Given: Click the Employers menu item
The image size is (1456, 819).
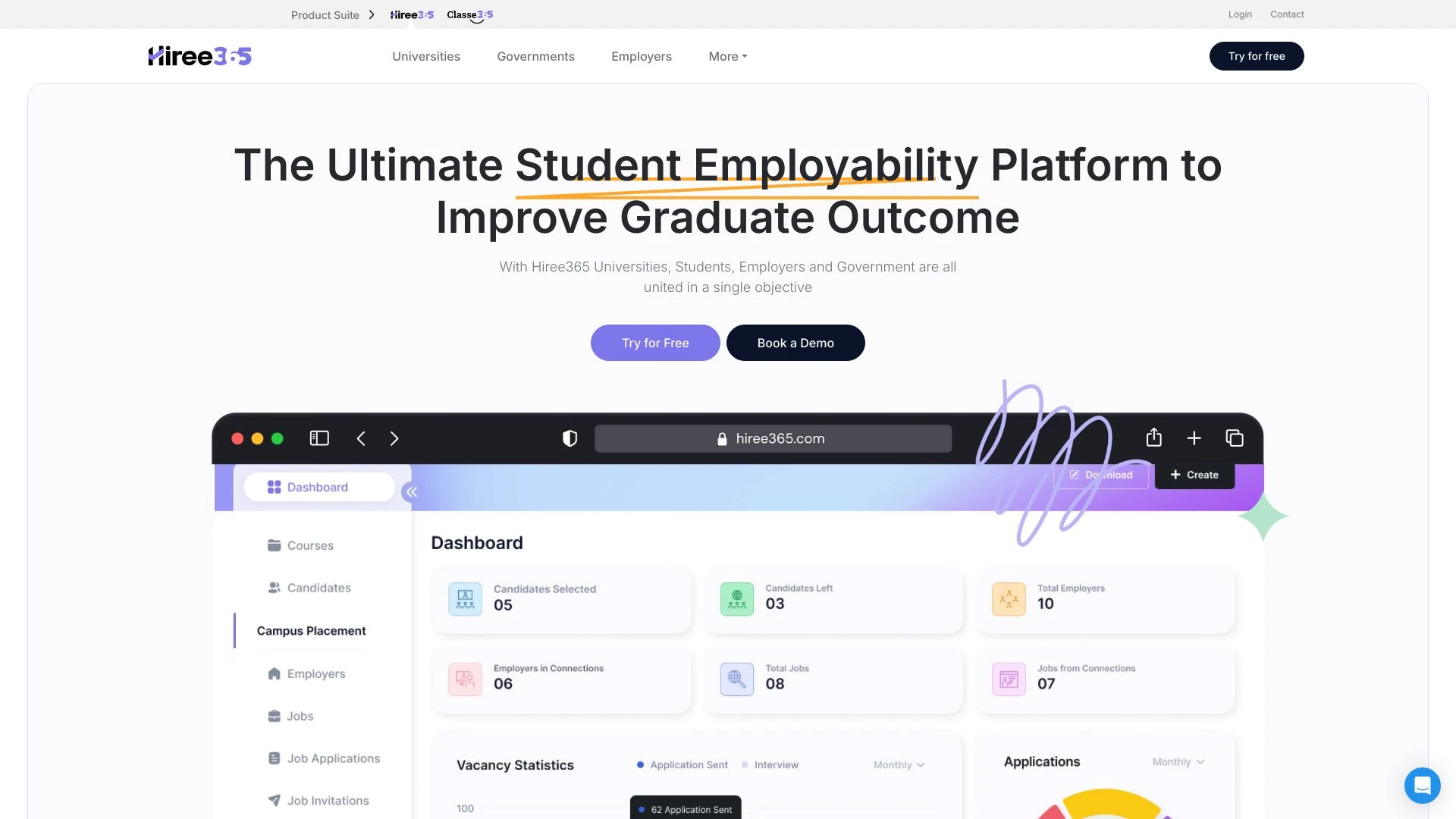Looking at the screenshot, I should click(x=641, y=56).
